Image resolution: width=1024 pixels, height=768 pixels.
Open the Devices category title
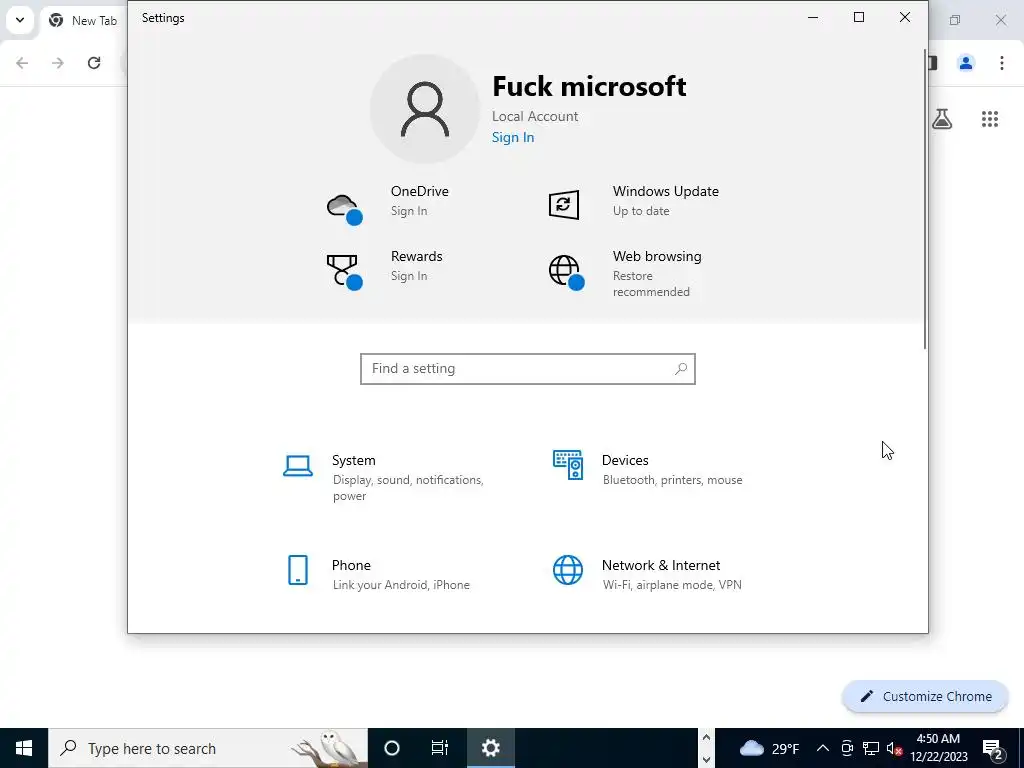625,460
